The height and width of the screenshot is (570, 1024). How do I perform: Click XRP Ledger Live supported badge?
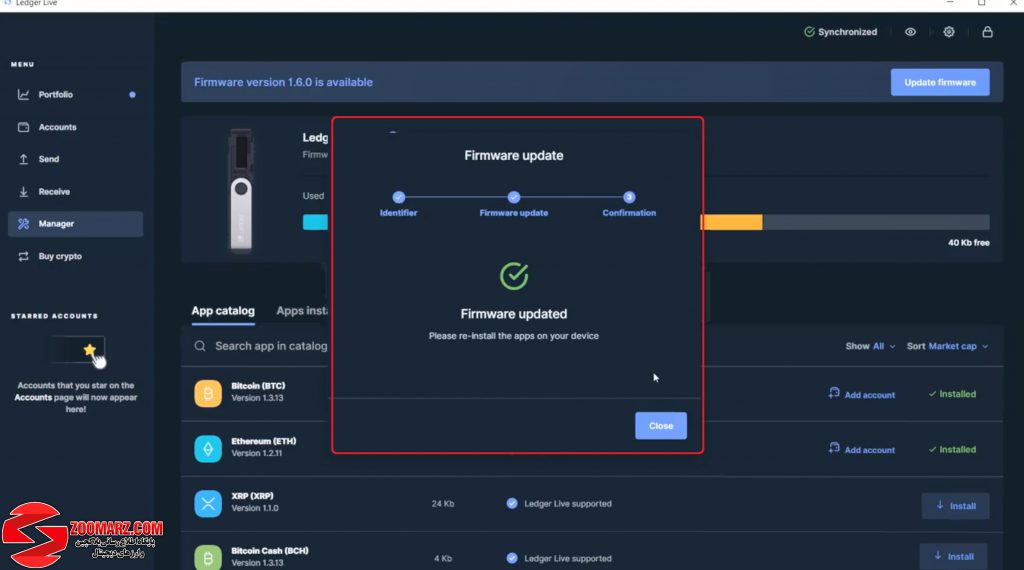point(559,503)
